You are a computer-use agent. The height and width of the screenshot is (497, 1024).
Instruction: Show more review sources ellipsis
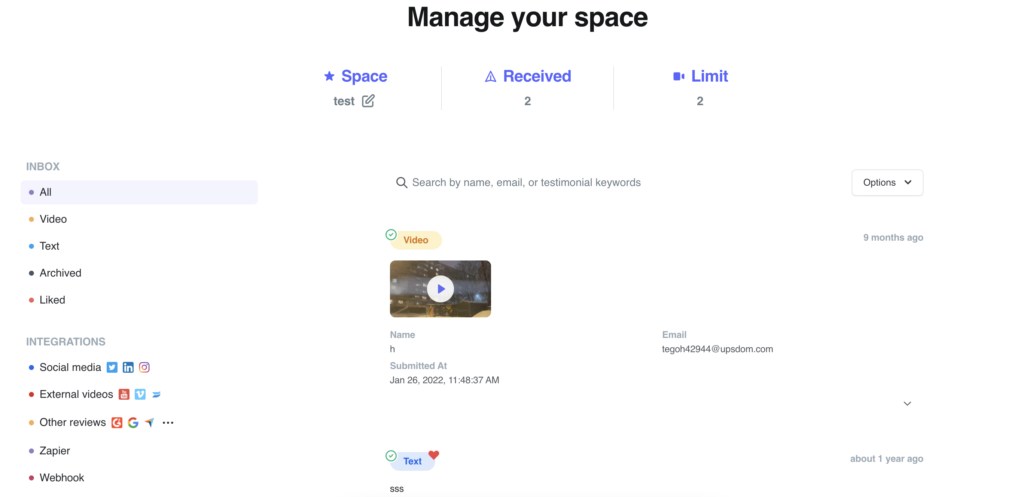coord(168,423)
